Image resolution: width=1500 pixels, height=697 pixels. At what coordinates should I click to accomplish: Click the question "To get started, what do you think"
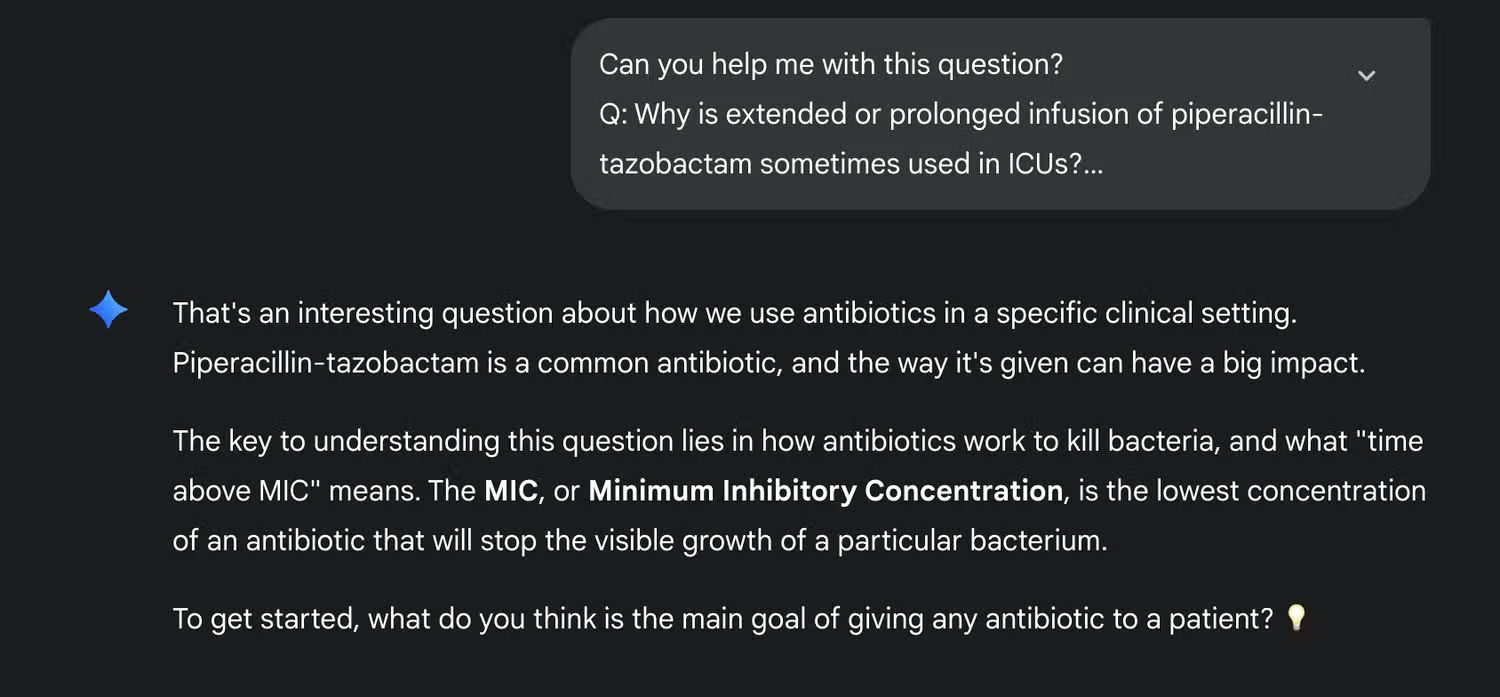coord(722,619)
